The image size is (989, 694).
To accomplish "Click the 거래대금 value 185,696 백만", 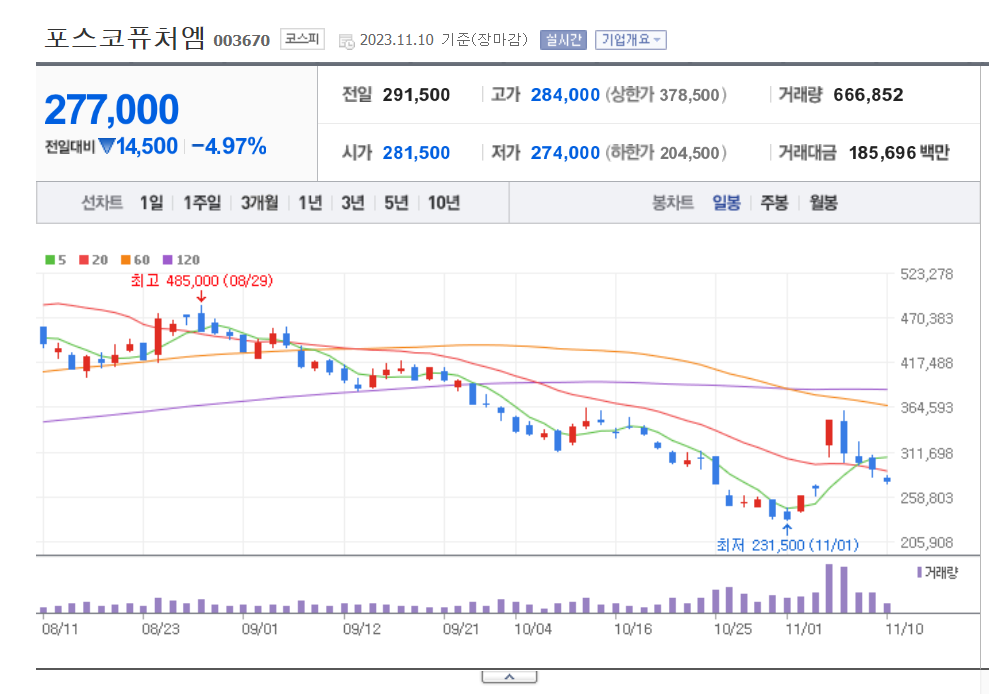I will (x=899, y=153).
